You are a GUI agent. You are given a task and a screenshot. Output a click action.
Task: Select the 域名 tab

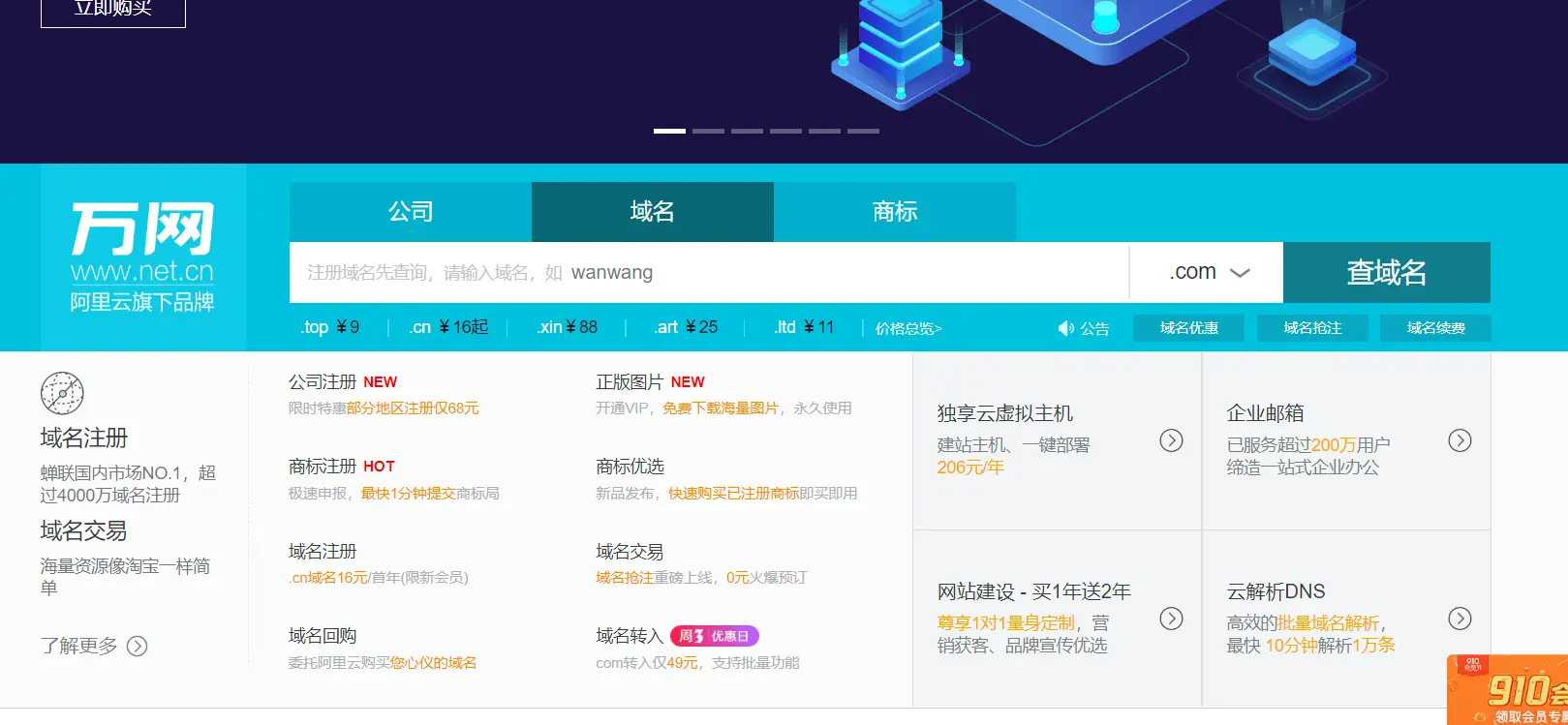pyautogui.click(x=653, y=212)
